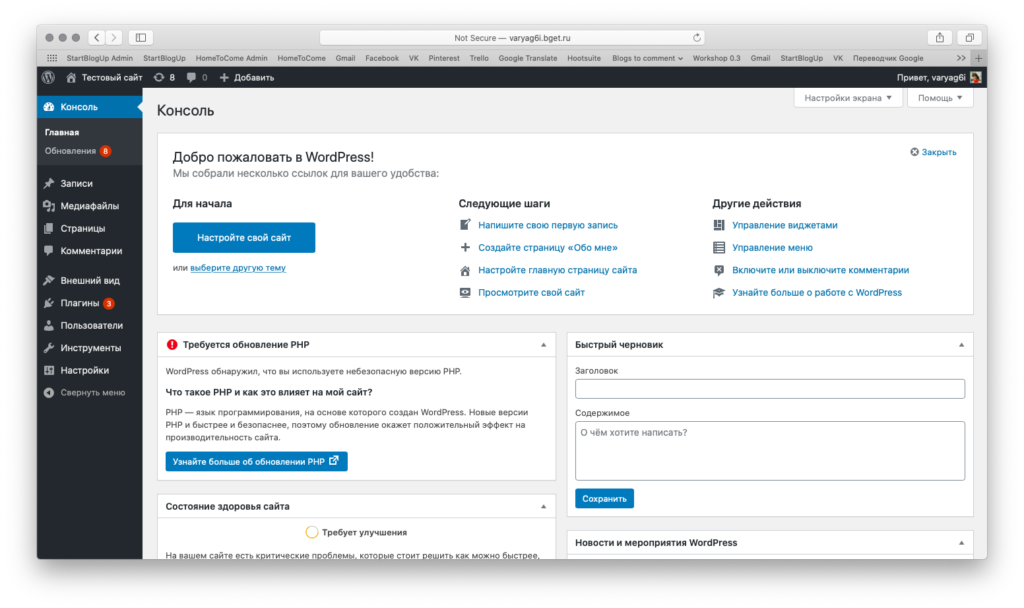Collapse the sidebar with Свернуть меню
1024x608 pixels.
[92, 393]
